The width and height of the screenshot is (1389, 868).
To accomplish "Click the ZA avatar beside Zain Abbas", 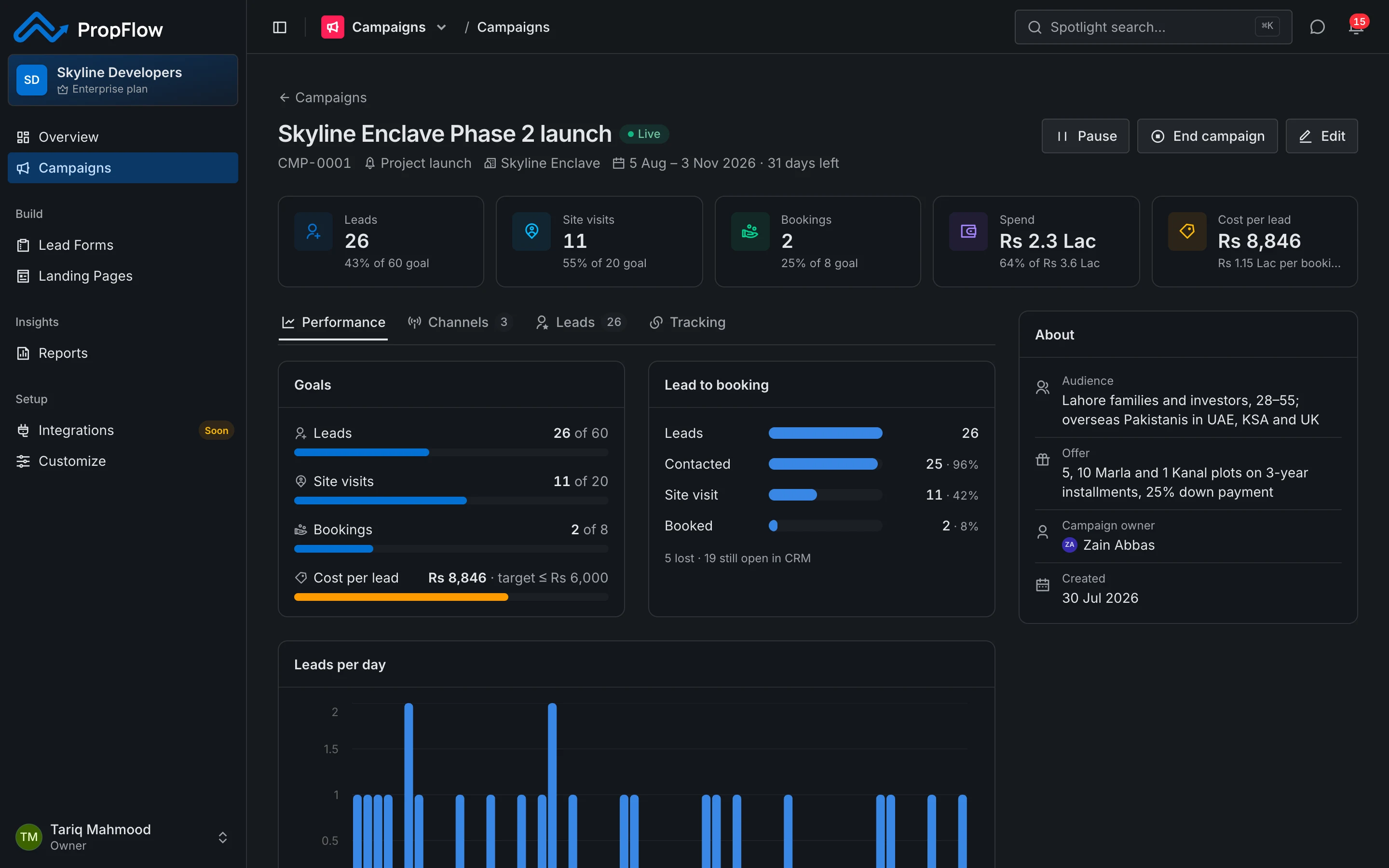I will click(1069, 545).
